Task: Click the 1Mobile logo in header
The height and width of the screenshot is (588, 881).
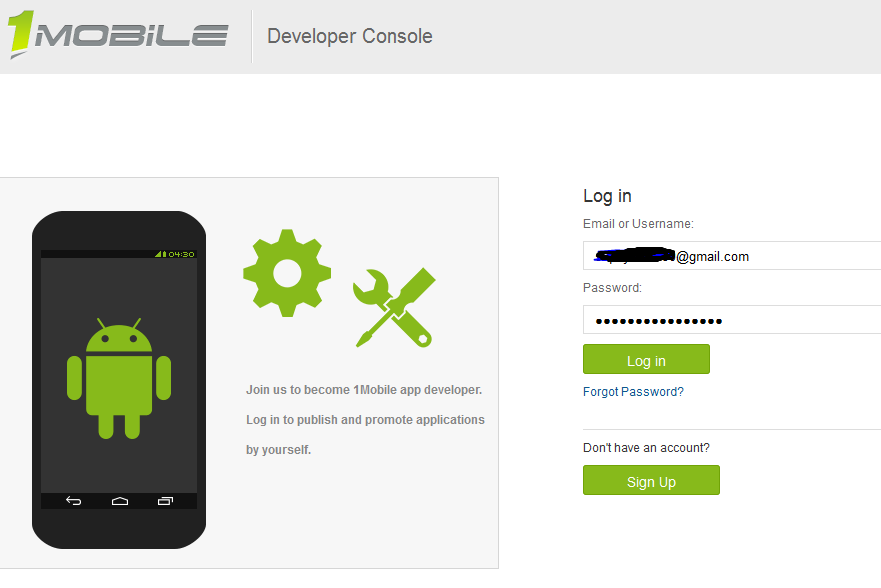Action: click(x=117, y=34)
